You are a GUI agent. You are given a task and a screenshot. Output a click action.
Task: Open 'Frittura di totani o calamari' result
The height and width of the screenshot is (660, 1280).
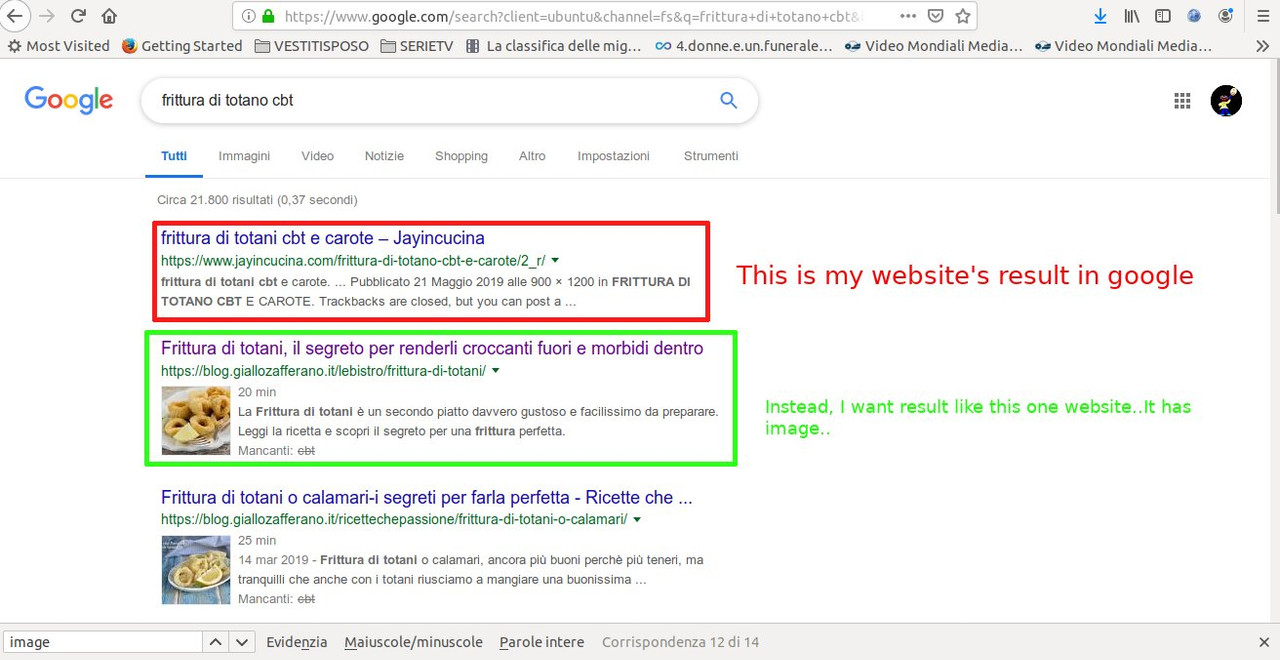(x=426, y=497)
